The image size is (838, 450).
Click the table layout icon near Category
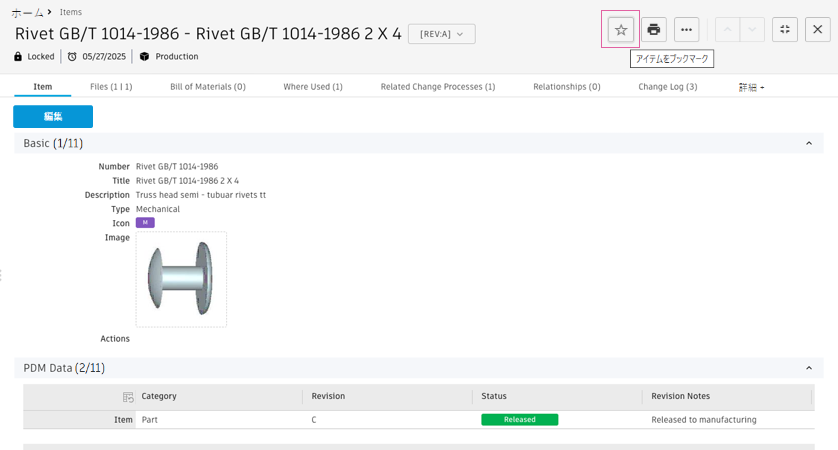point(128,397)
